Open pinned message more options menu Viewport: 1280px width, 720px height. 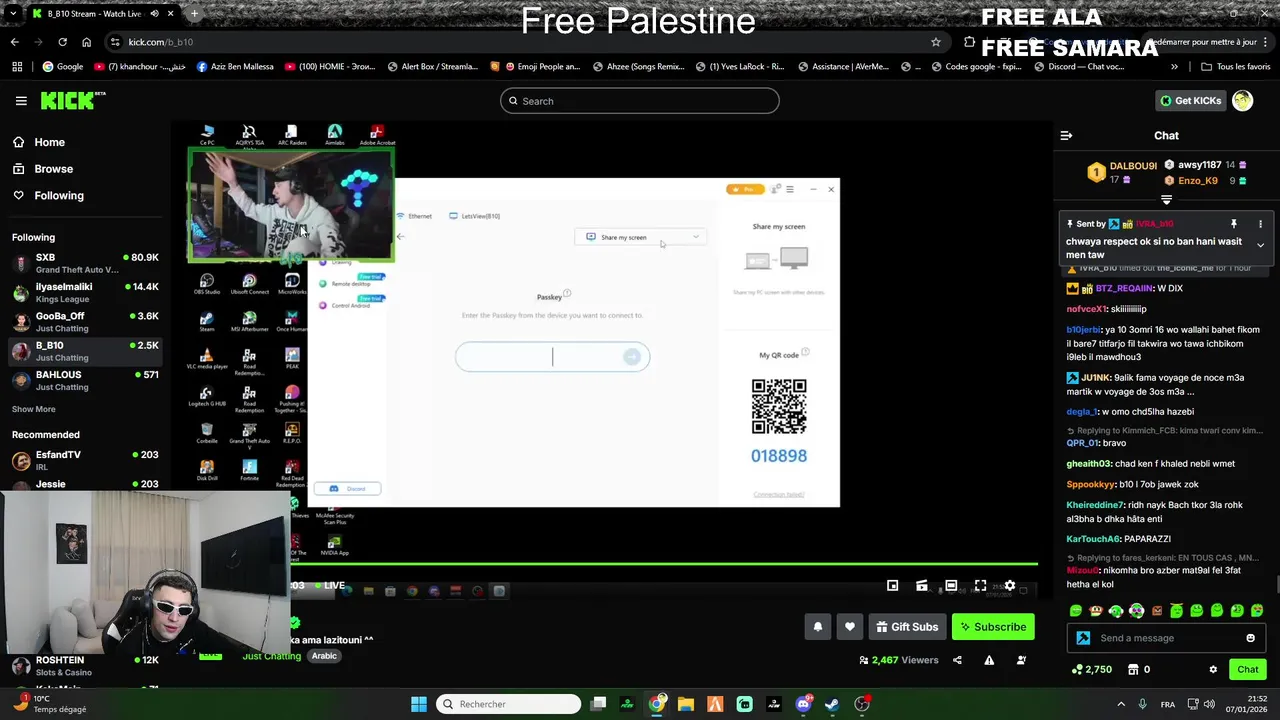pyautogui.click(x=1260, y=224)
